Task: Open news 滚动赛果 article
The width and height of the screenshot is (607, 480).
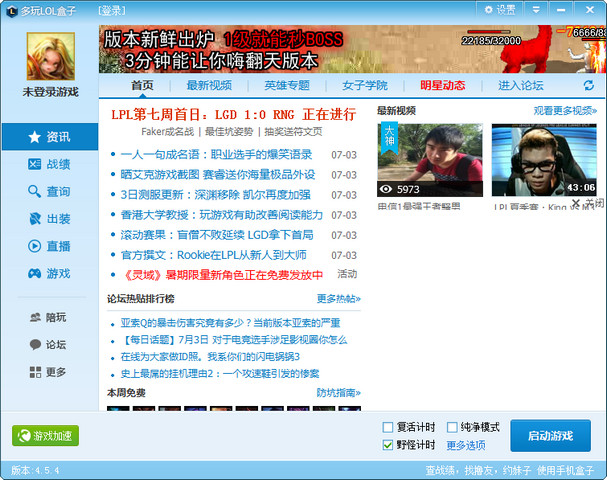Action: [217, 235]
